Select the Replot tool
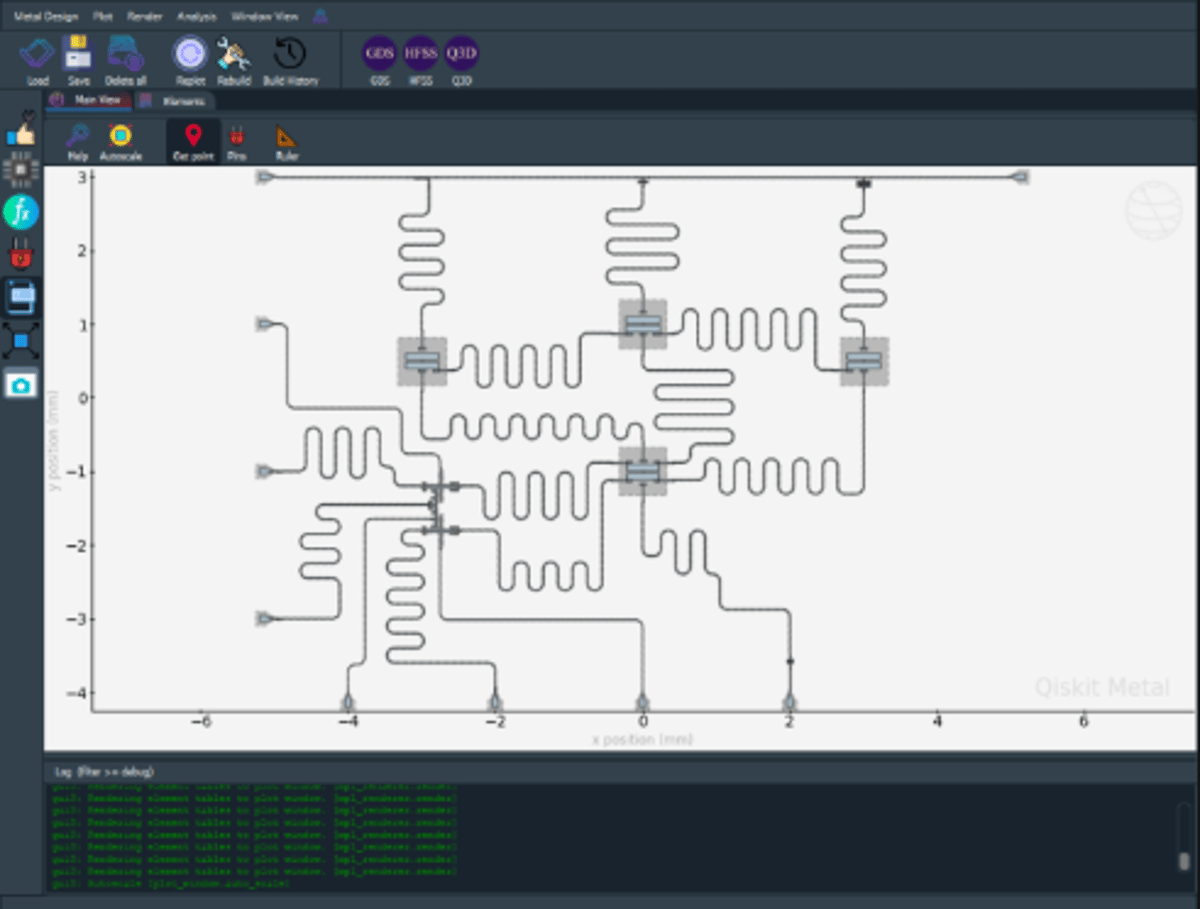This screenshot has height=909, width=1200. pos(189,56)
